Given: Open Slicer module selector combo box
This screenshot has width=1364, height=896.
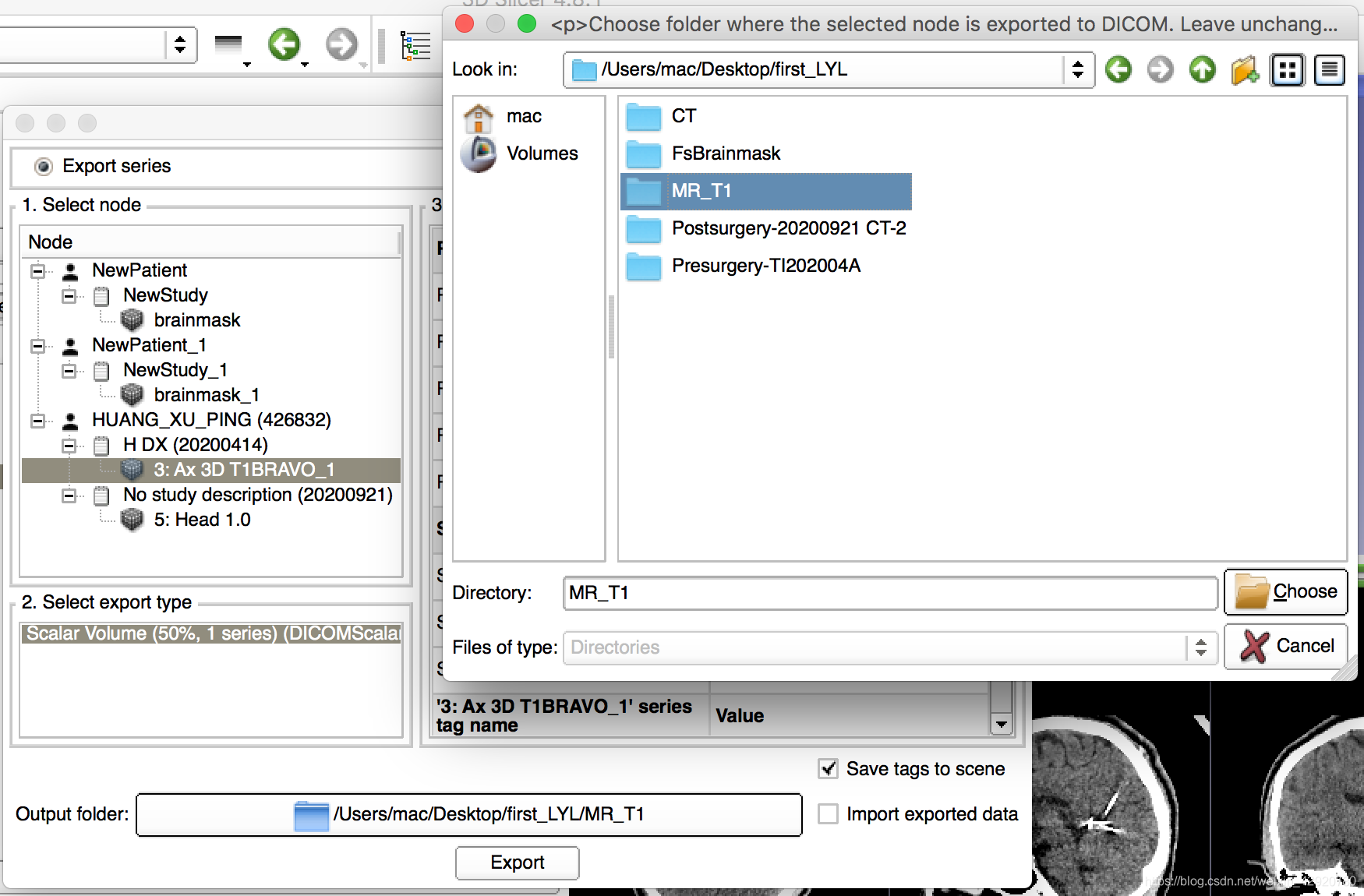Looking at the screenshot, I should [x=97, y=45].
